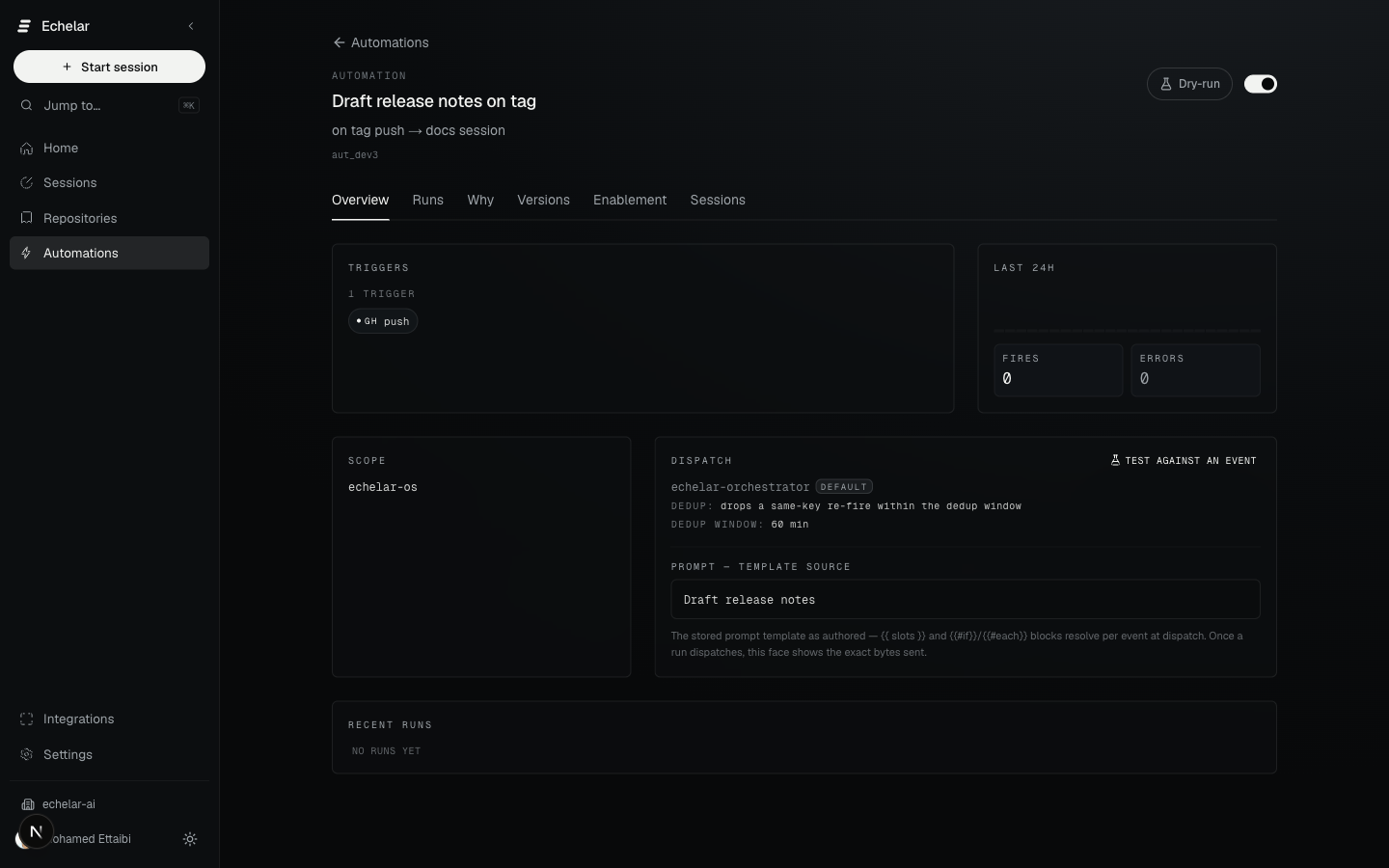
Task: Click the Mohamed Ettaibi user name
Action: (92, 839)
